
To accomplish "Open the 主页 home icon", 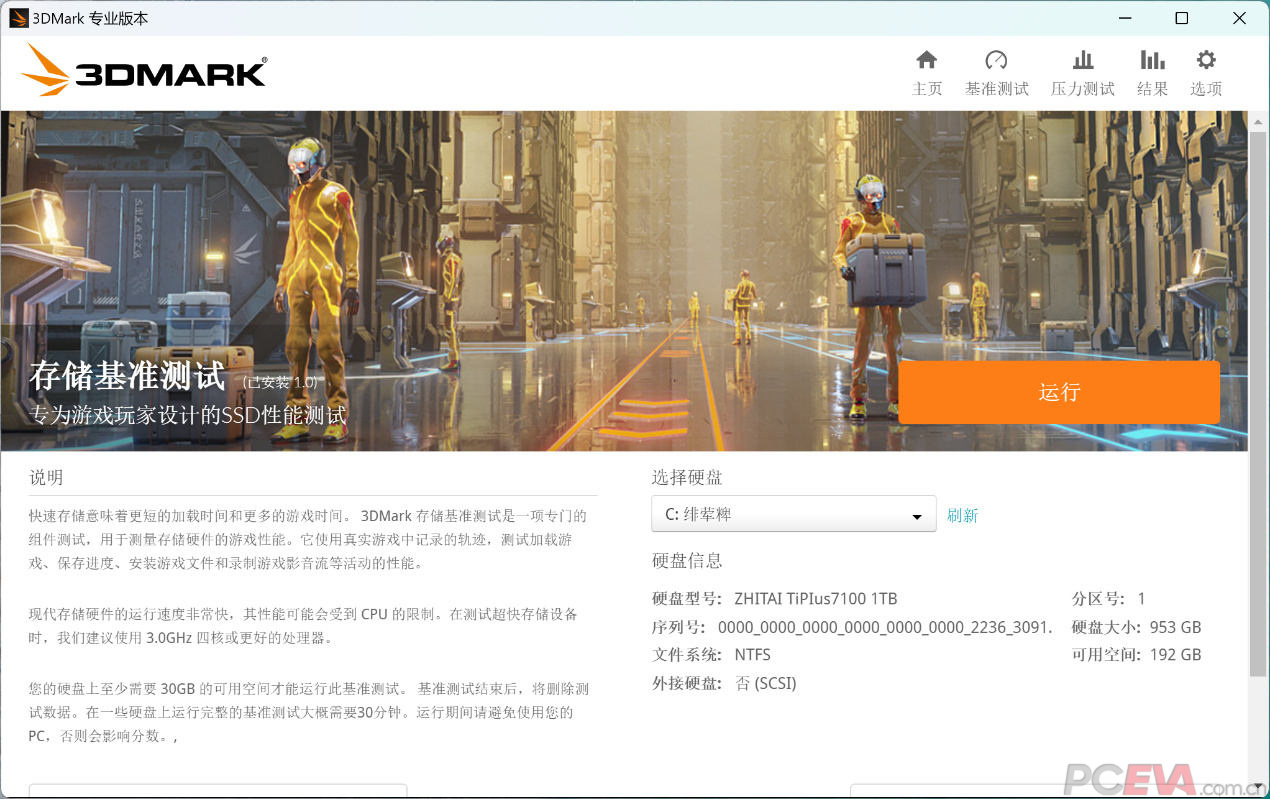I will (927, 60).
